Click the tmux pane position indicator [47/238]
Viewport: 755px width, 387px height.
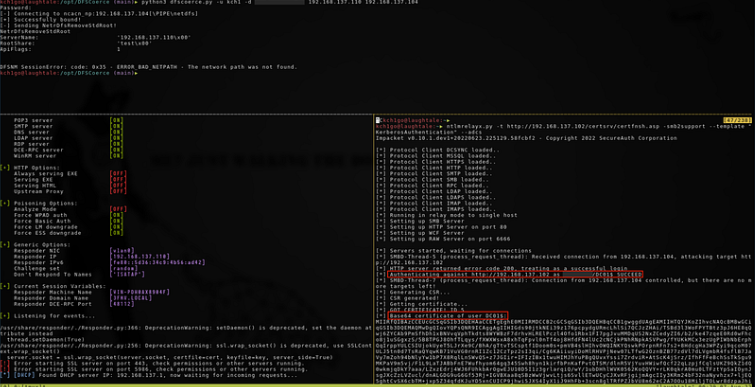(737, 120)
